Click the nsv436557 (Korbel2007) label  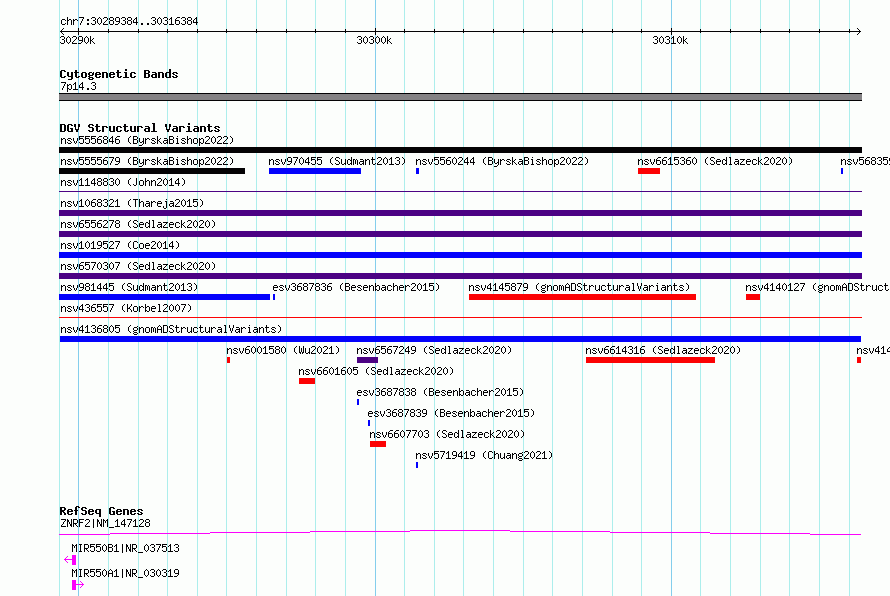coord(126,308)
